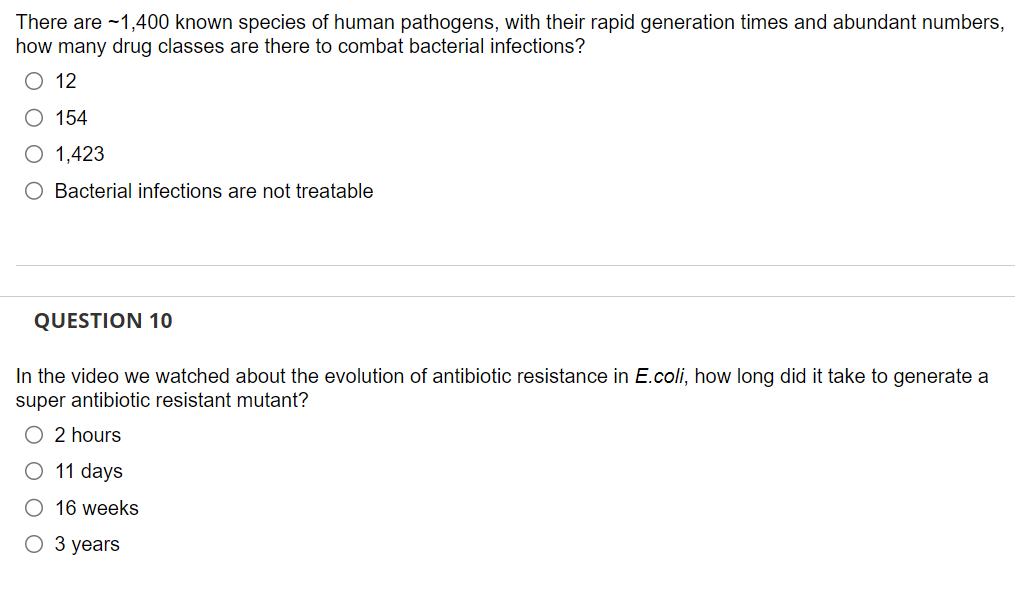The width and height of the screenshot is (1015, 602).
Task: Click the italic E.coli word
Action: (660, 376)
